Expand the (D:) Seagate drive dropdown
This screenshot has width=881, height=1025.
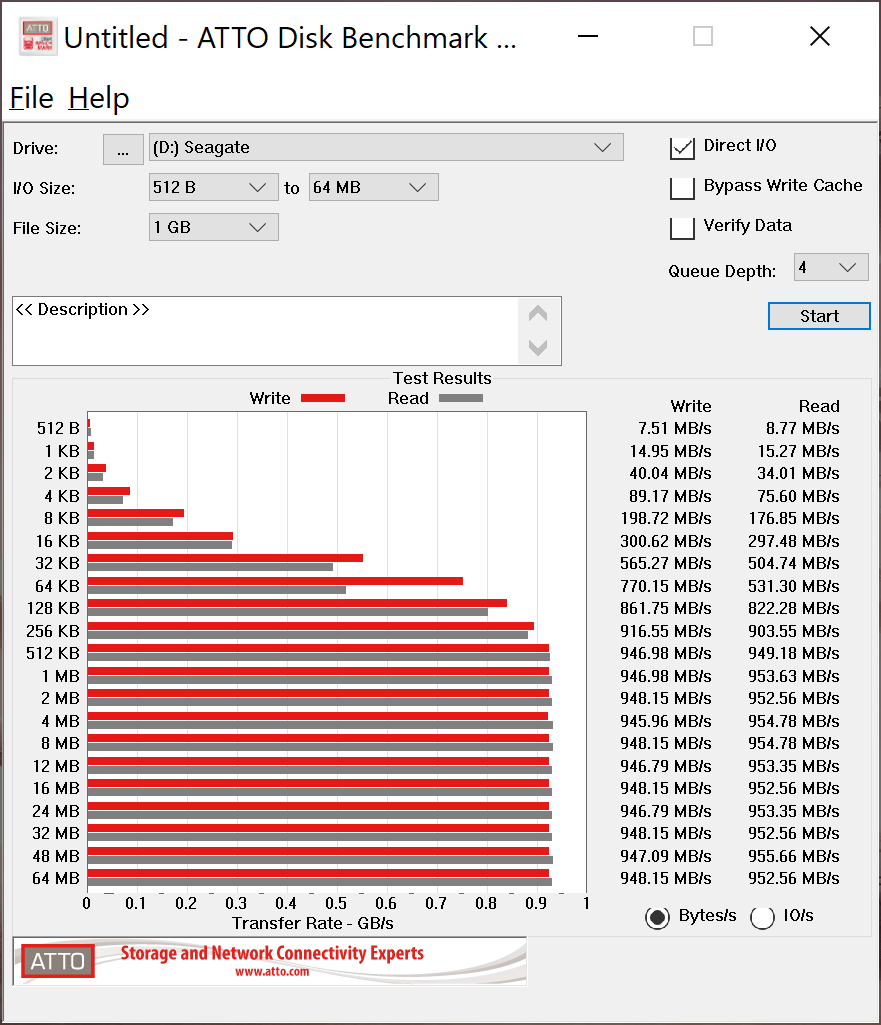tap(386, 148)
